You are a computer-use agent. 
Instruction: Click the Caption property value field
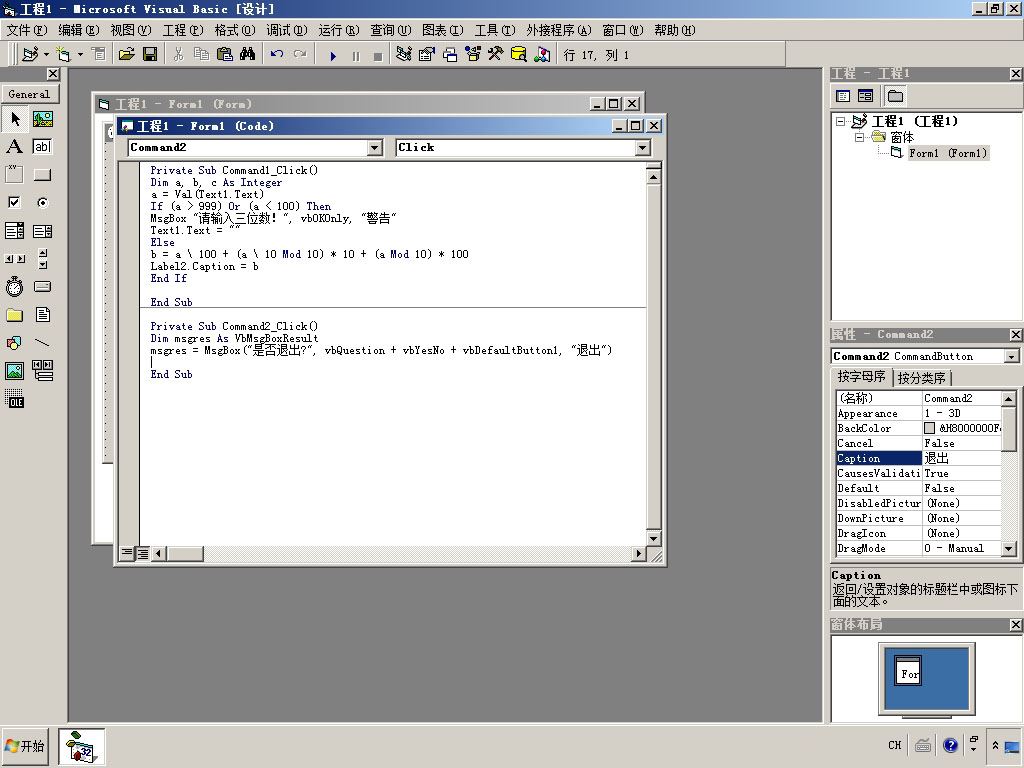pyautogui.click(x=961, y=458)
